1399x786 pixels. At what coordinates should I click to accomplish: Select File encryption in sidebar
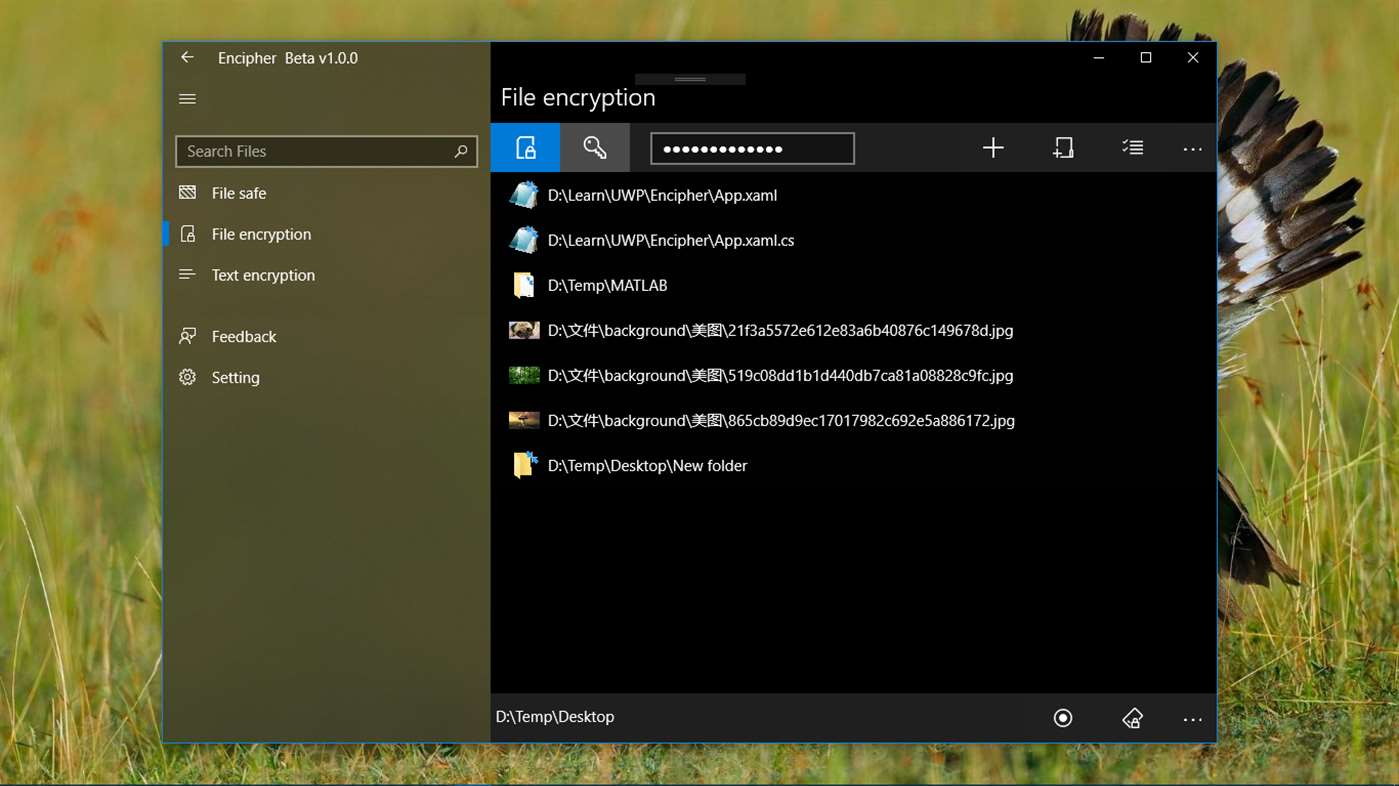click(x=326, y=234)
